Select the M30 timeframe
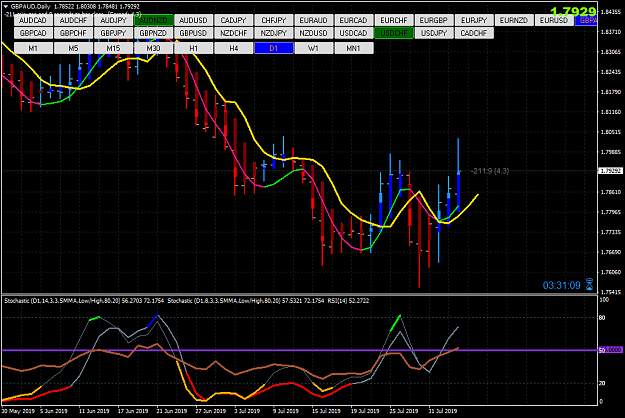 153,48
